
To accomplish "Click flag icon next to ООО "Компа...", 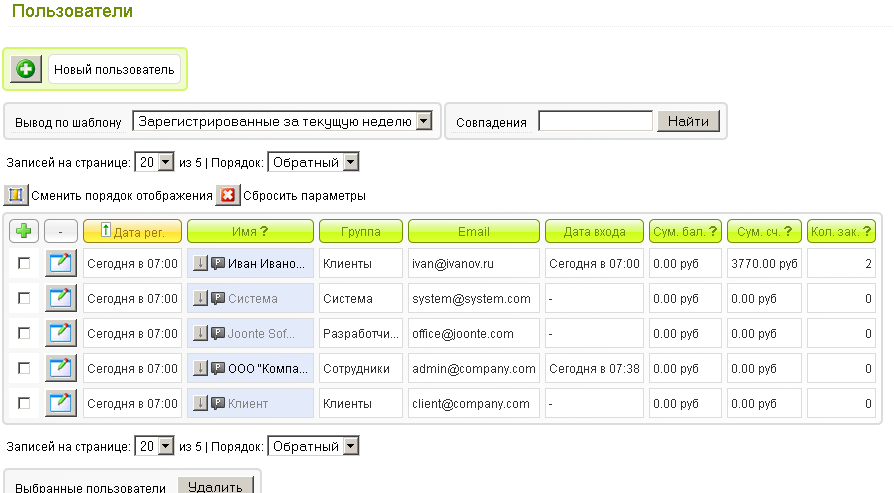I will pyautogui.click(x=218, y=368).
